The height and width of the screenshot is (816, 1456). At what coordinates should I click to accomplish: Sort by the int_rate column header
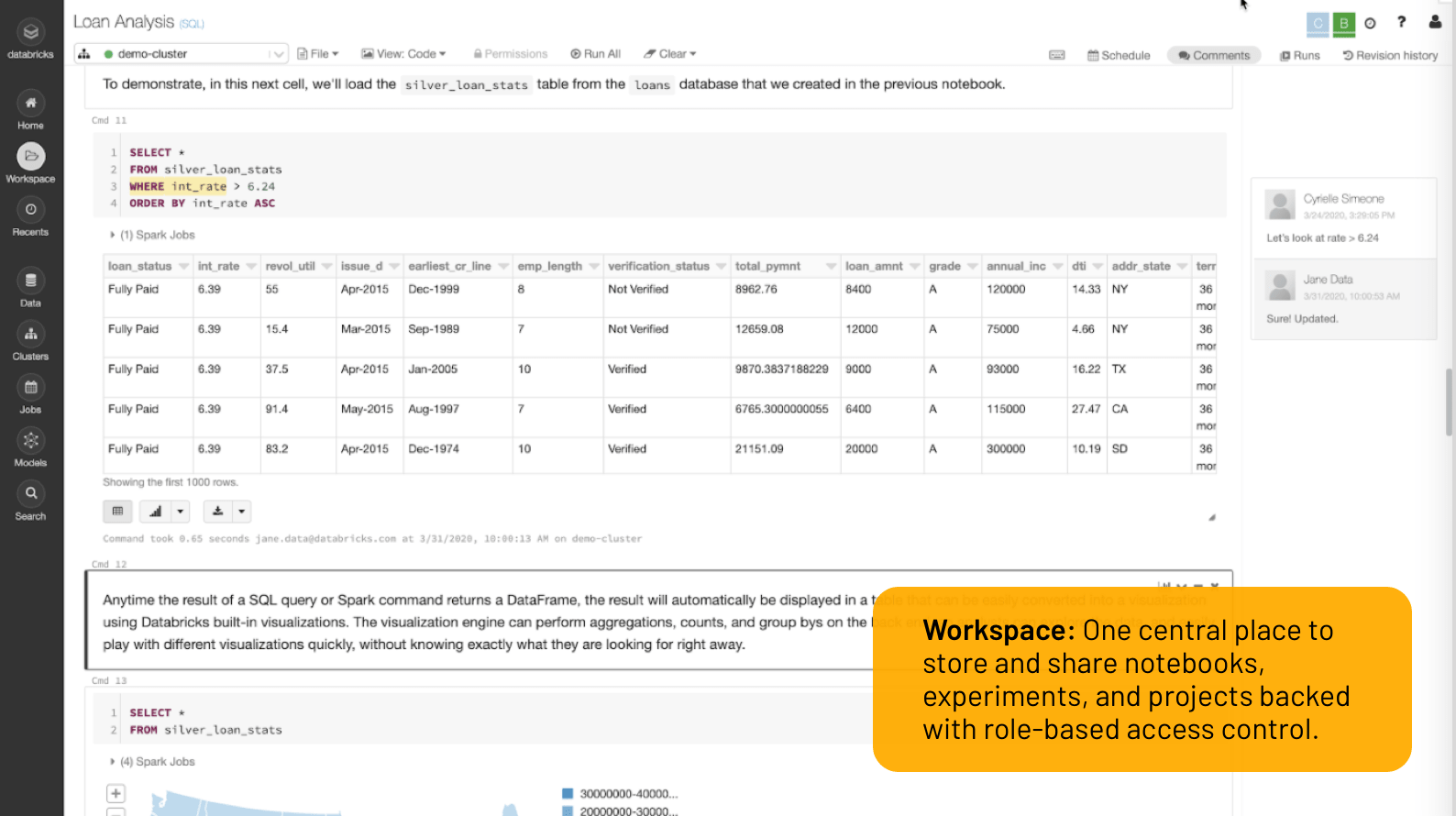tap(218, 266)
